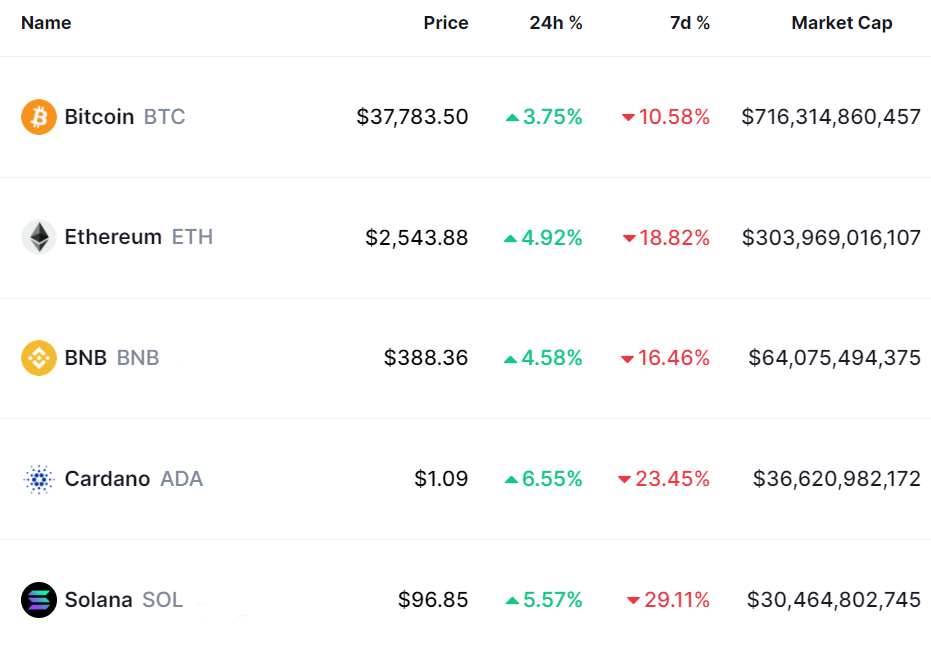The height and width of the screenshot is (658, 931).
Task: Open the Solana coin name link
Action: pyautogui.click(x=98, y=600)
